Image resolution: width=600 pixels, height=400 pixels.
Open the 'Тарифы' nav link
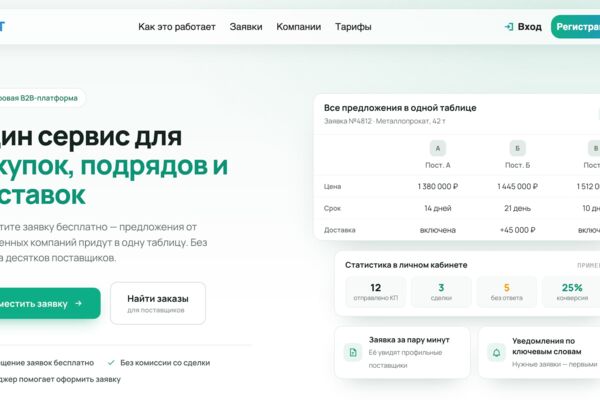(x=353, y=27)
